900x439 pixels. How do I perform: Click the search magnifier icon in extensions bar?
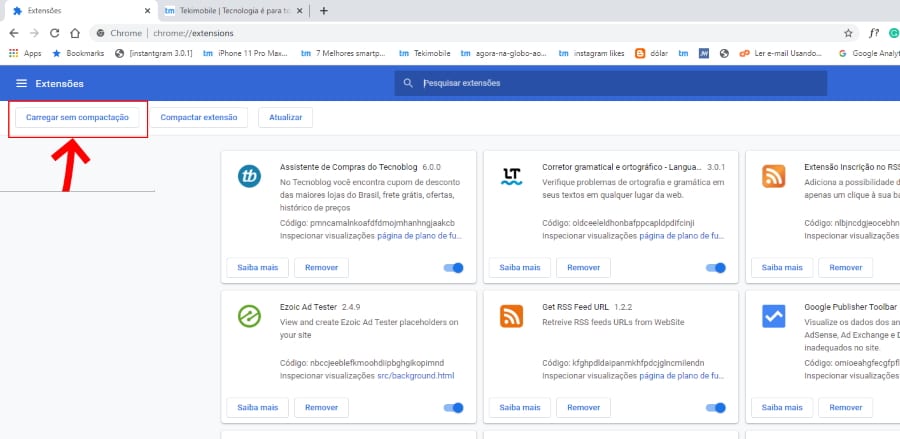coord(408,83)
